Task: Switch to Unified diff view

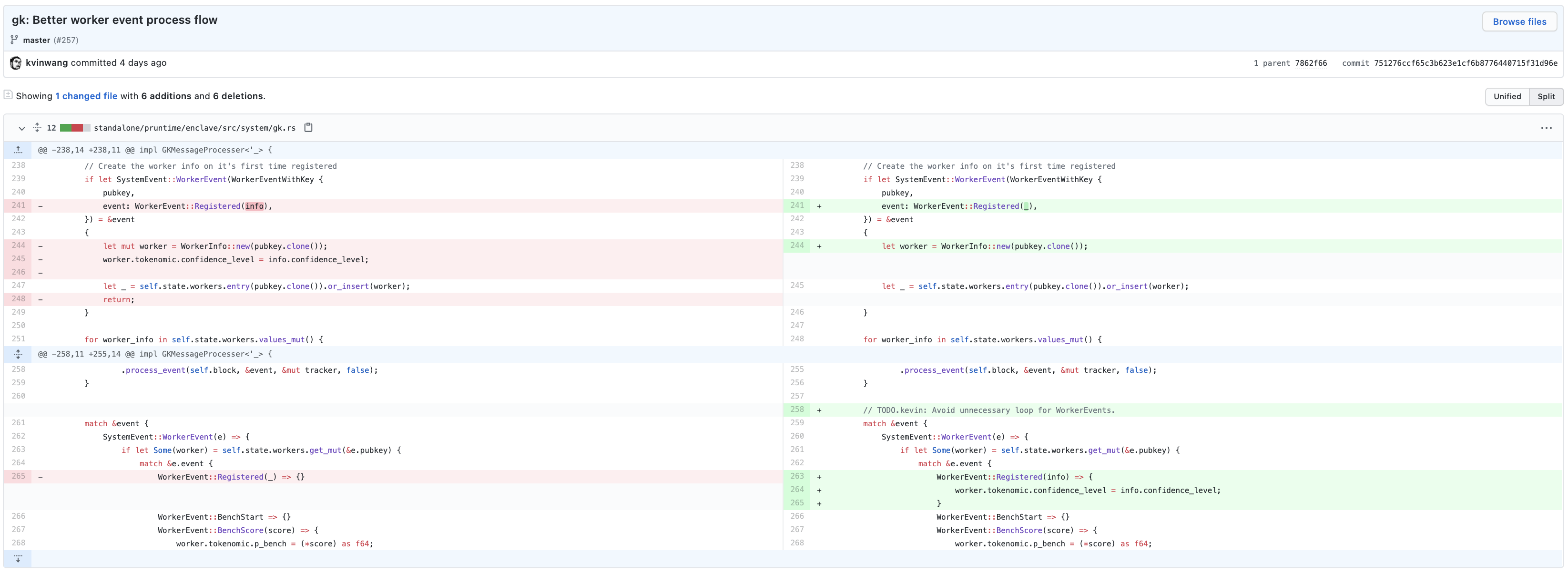Action: (x=1507, y=96)
